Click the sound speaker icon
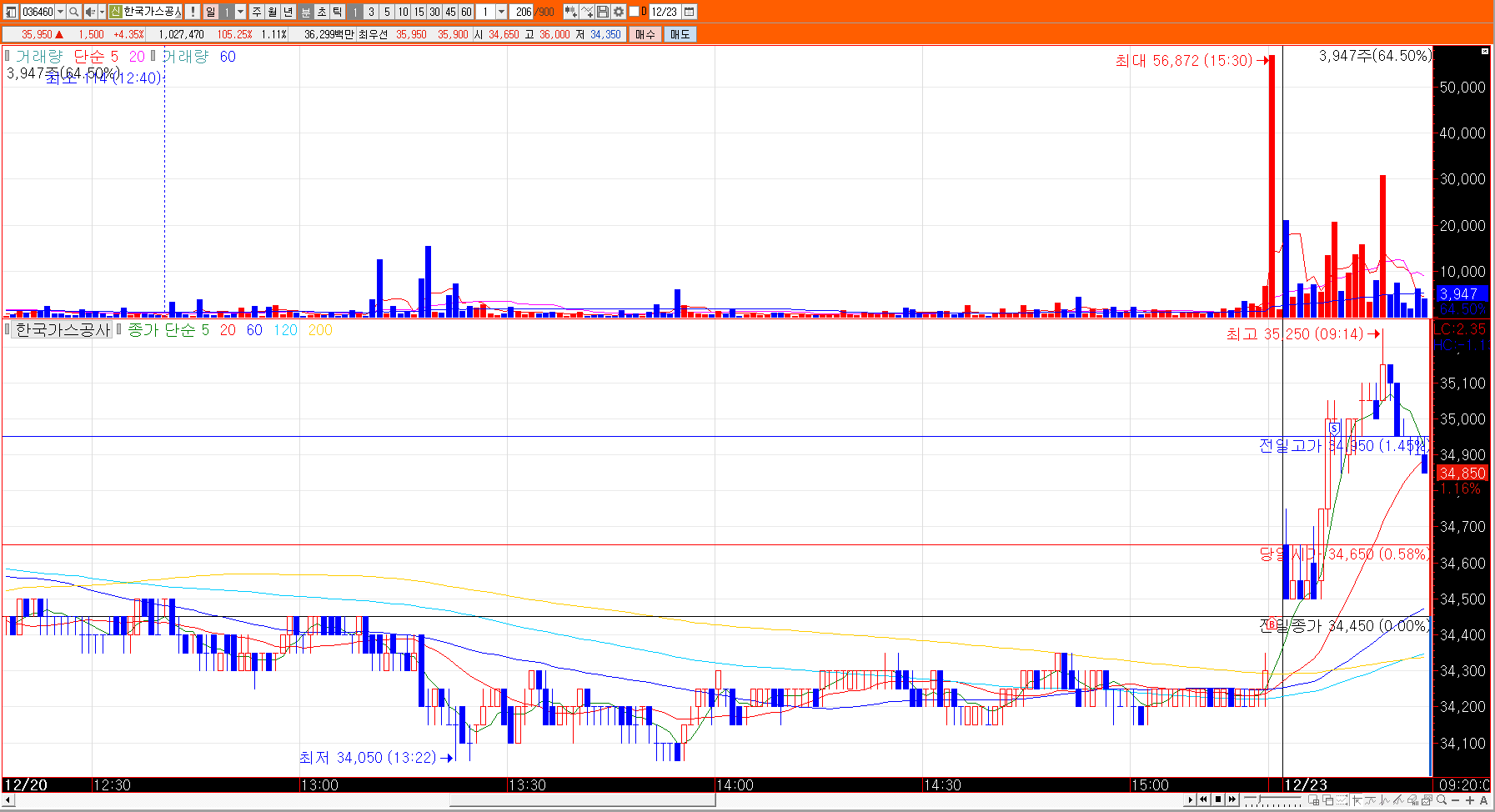 tap(90, 12)
